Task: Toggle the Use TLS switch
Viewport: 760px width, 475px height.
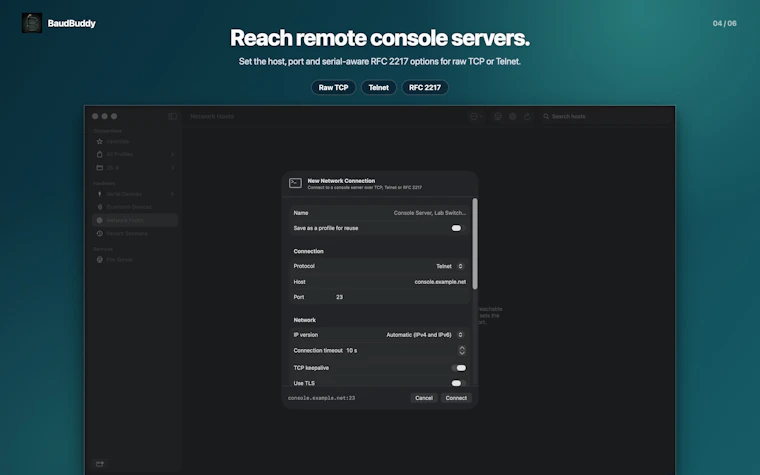Action: coord(458,383)
